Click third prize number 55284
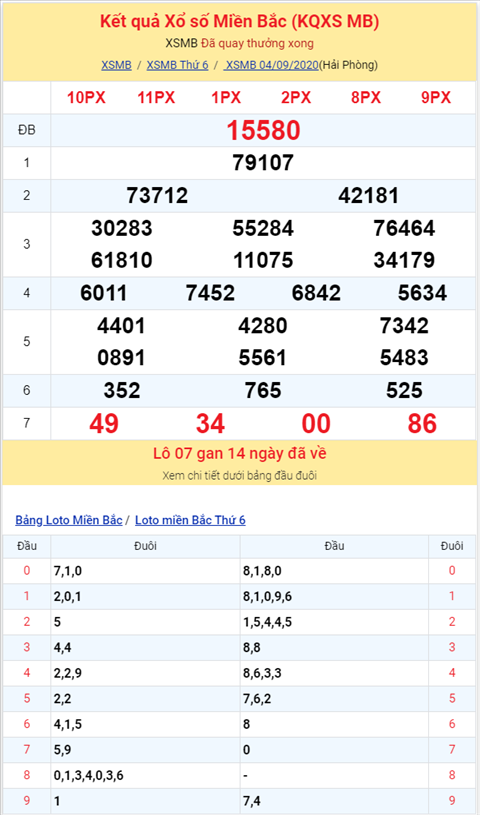 coord(263,228)
